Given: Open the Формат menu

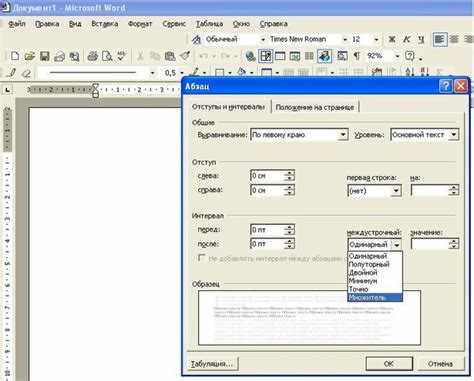Looking at the screenshot, I should [140, 24].
